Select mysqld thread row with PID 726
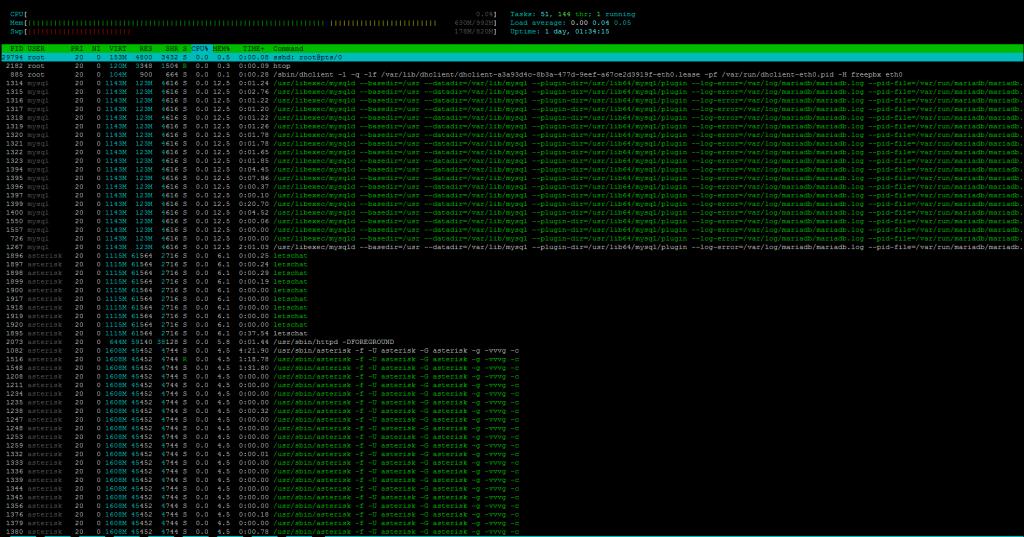Viewport: 1024px width, 537px height. [x=512, y=238]
